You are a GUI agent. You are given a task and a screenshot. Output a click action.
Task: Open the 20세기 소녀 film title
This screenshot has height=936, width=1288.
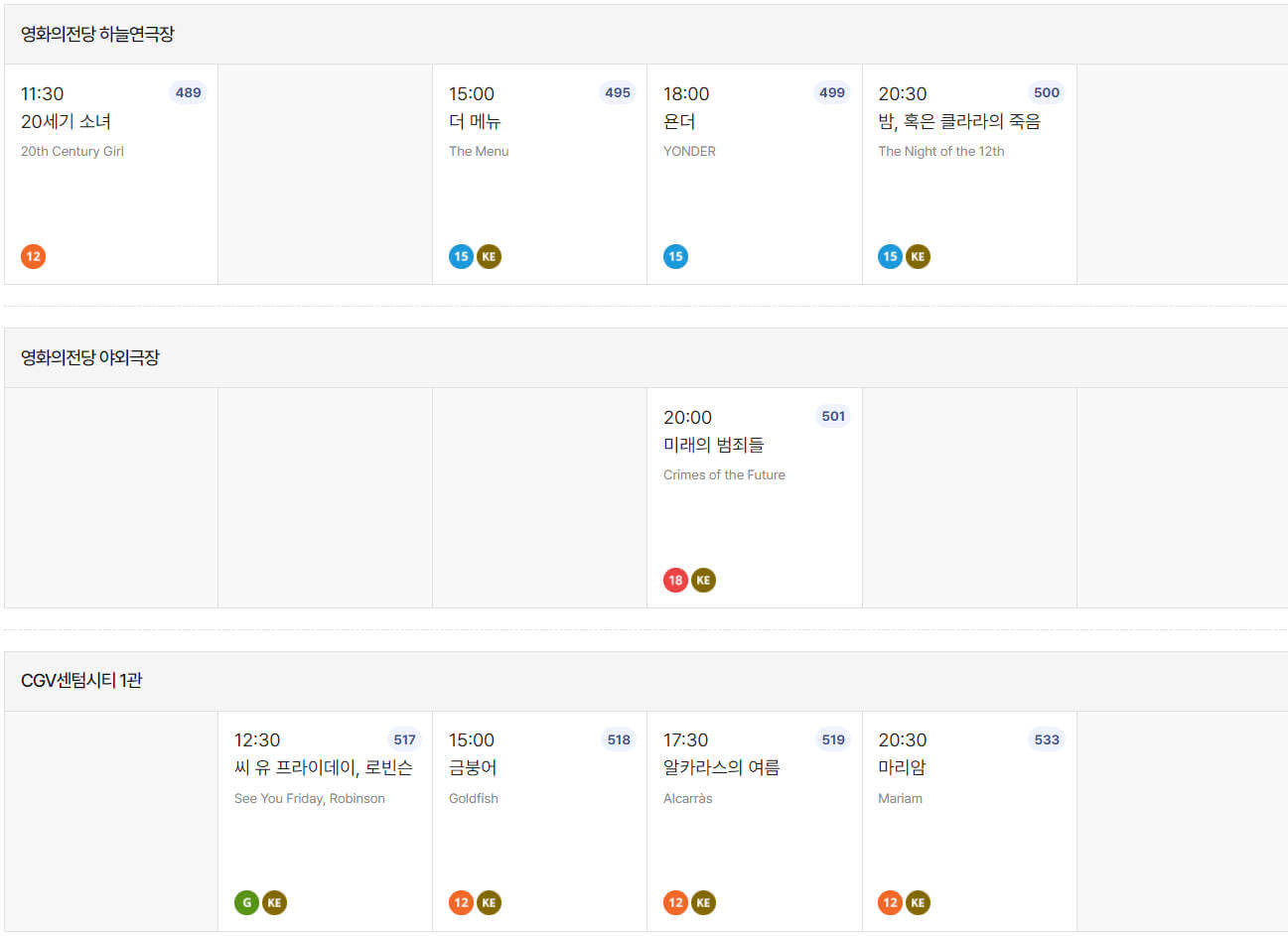[66, 121]
